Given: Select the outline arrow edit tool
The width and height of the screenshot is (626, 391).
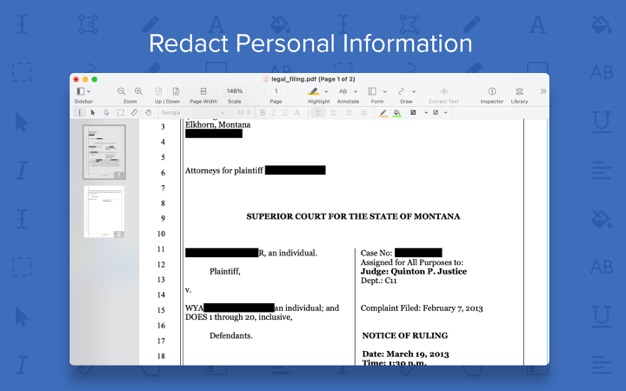Looking at the screenshot, I should [106, 113].
